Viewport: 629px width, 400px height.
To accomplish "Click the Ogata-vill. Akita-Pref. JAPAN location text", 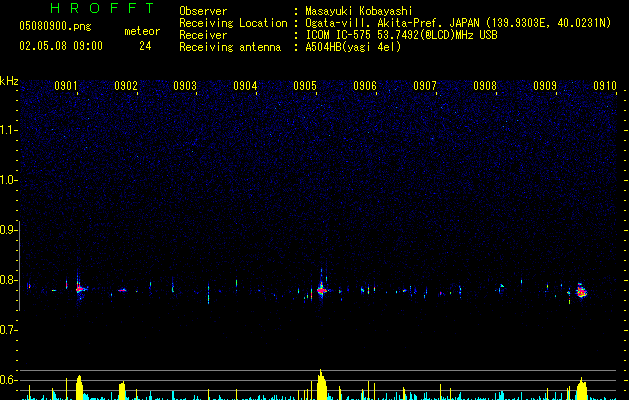I will pos(458,23).
